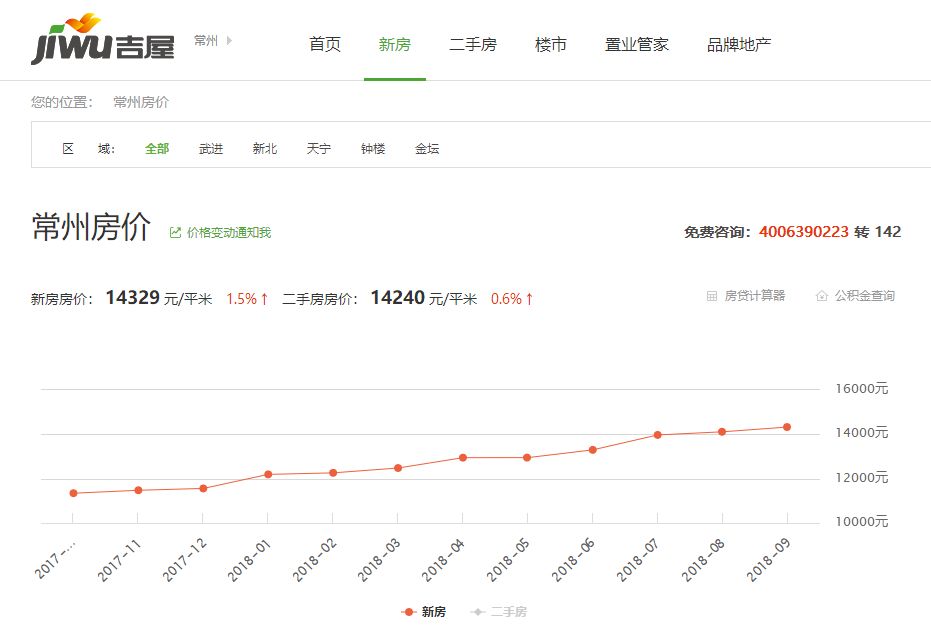This screenshot has width=931, height=635.
Task: Click the price change notification icon beside 常州房价
Action: click(177, 230)
